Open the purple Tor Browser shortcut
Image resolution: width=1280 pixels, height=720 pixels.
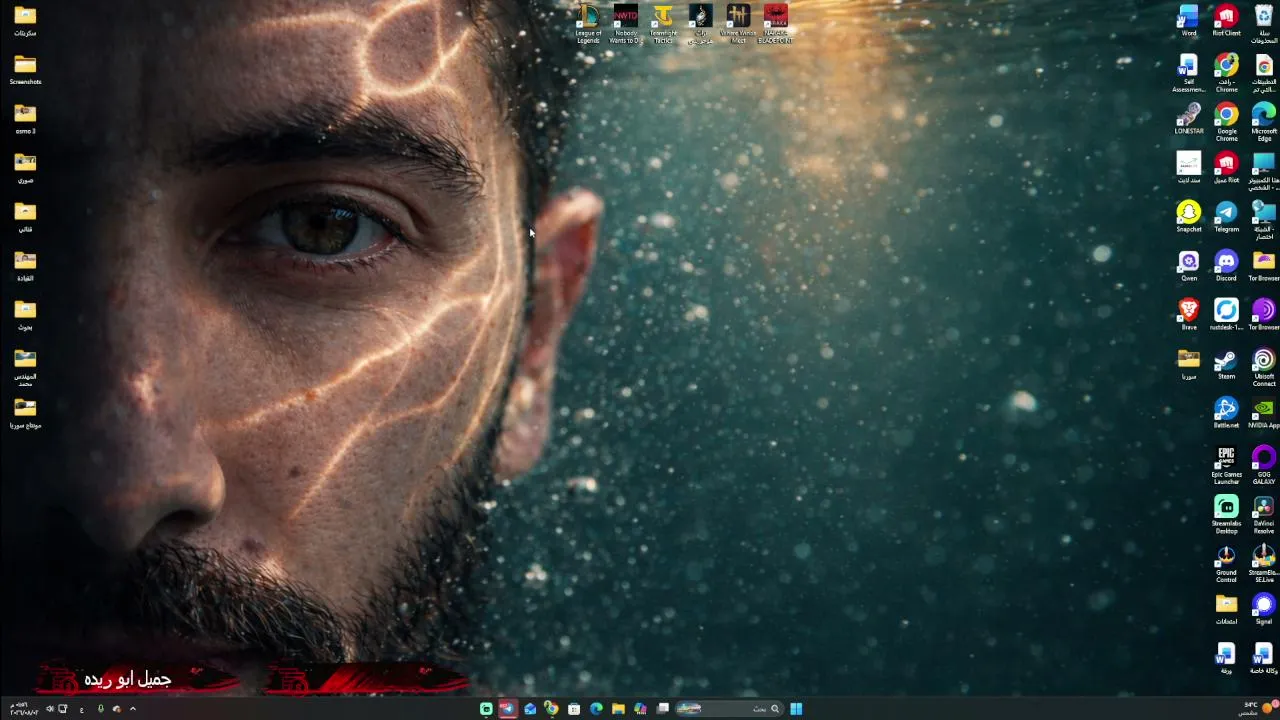[x=1264, y=314]
